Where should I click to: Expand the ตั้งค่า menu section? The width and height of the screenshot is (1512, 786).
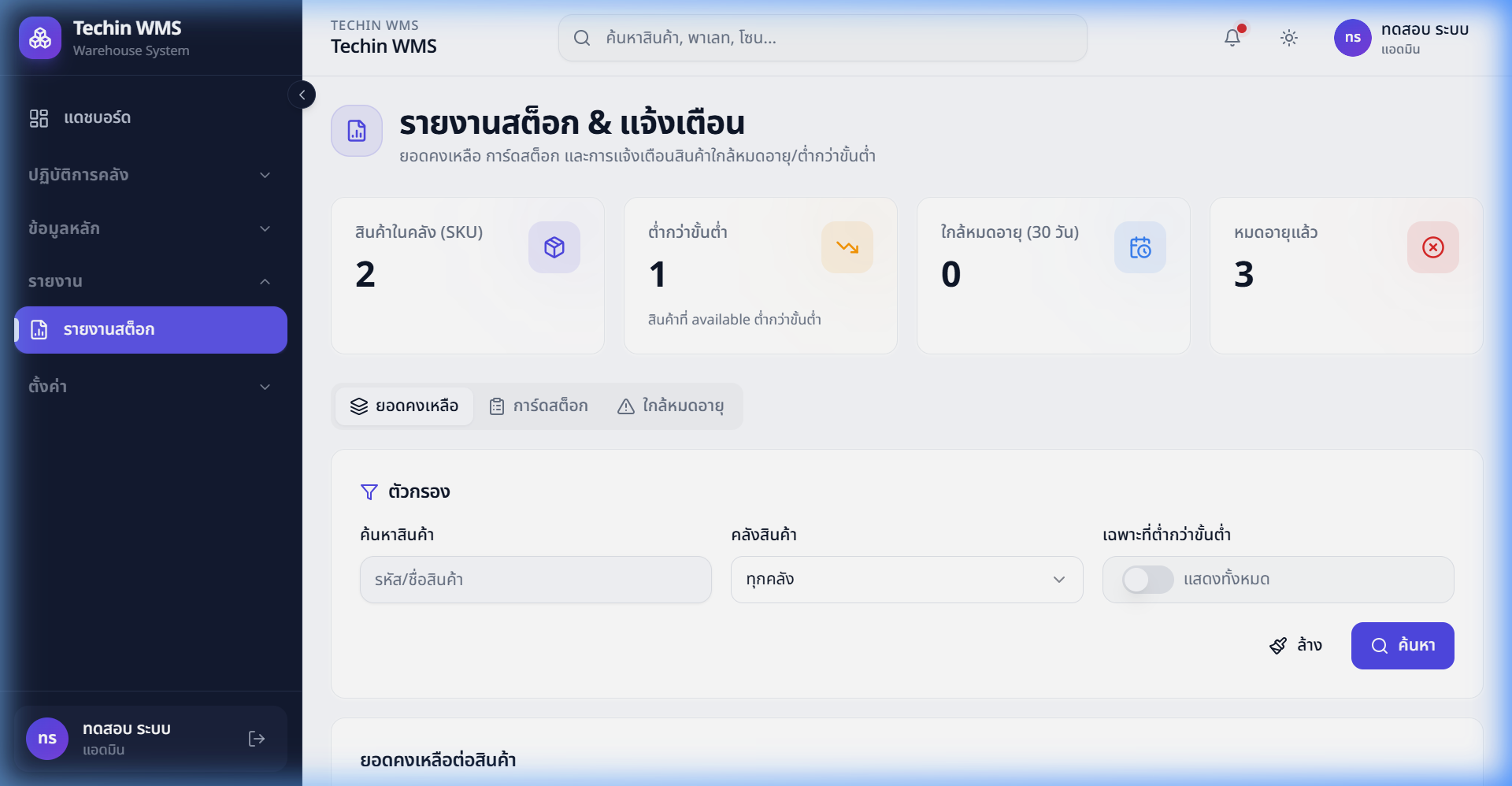(151, 387)
